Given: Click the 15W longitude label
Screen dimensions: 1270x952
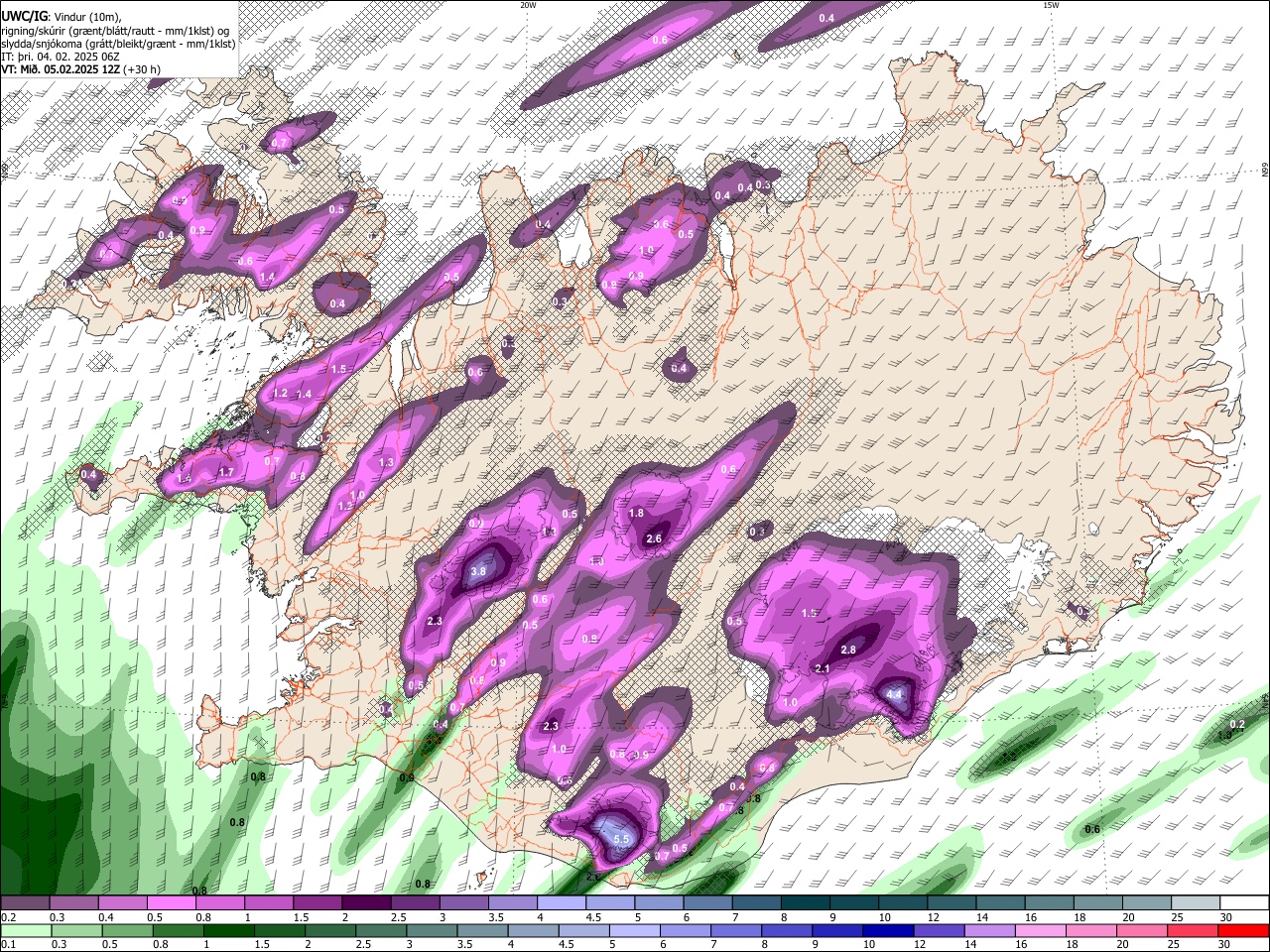Looking at the screenshot, I should click(x=1051, y=5).
